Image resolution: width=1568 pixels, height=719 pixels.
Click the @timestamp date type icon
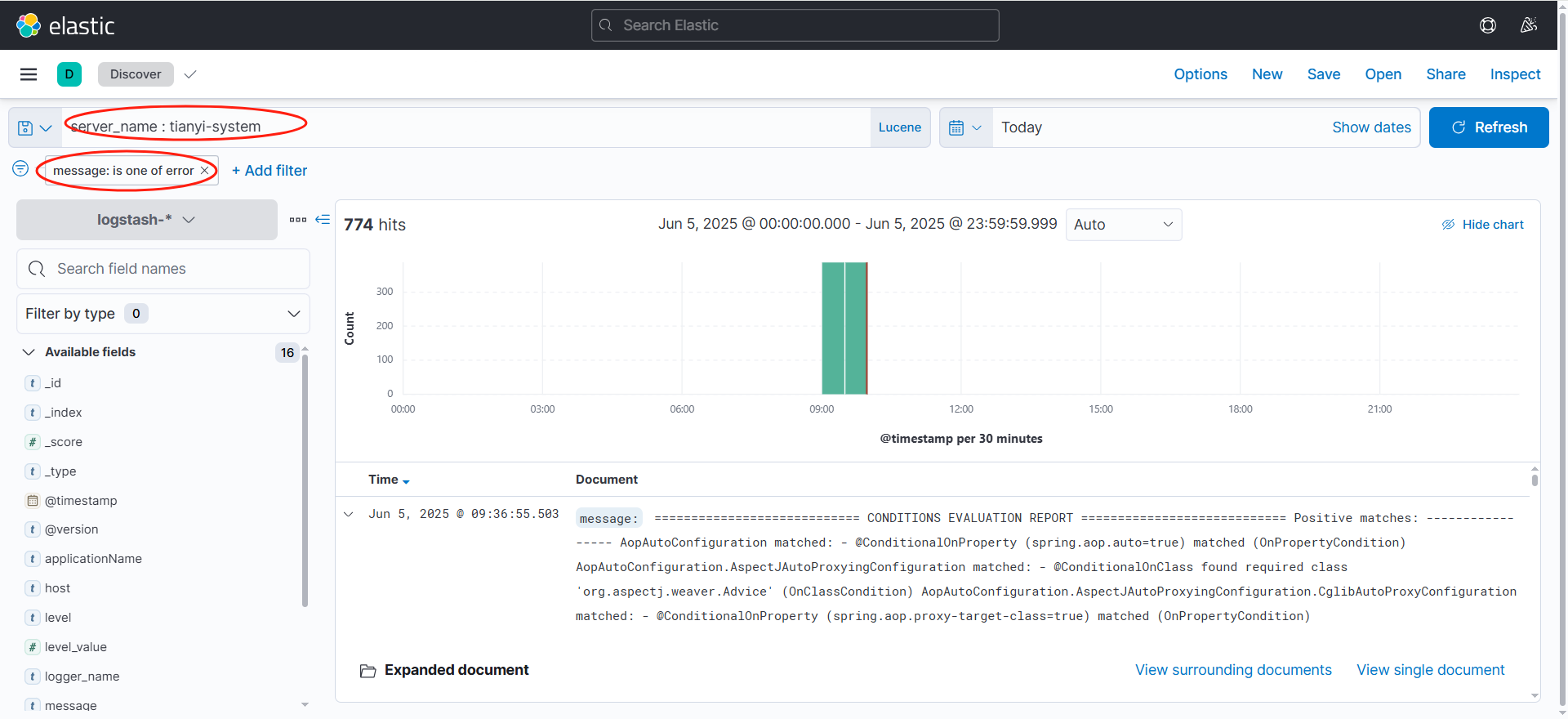point(33,501)
